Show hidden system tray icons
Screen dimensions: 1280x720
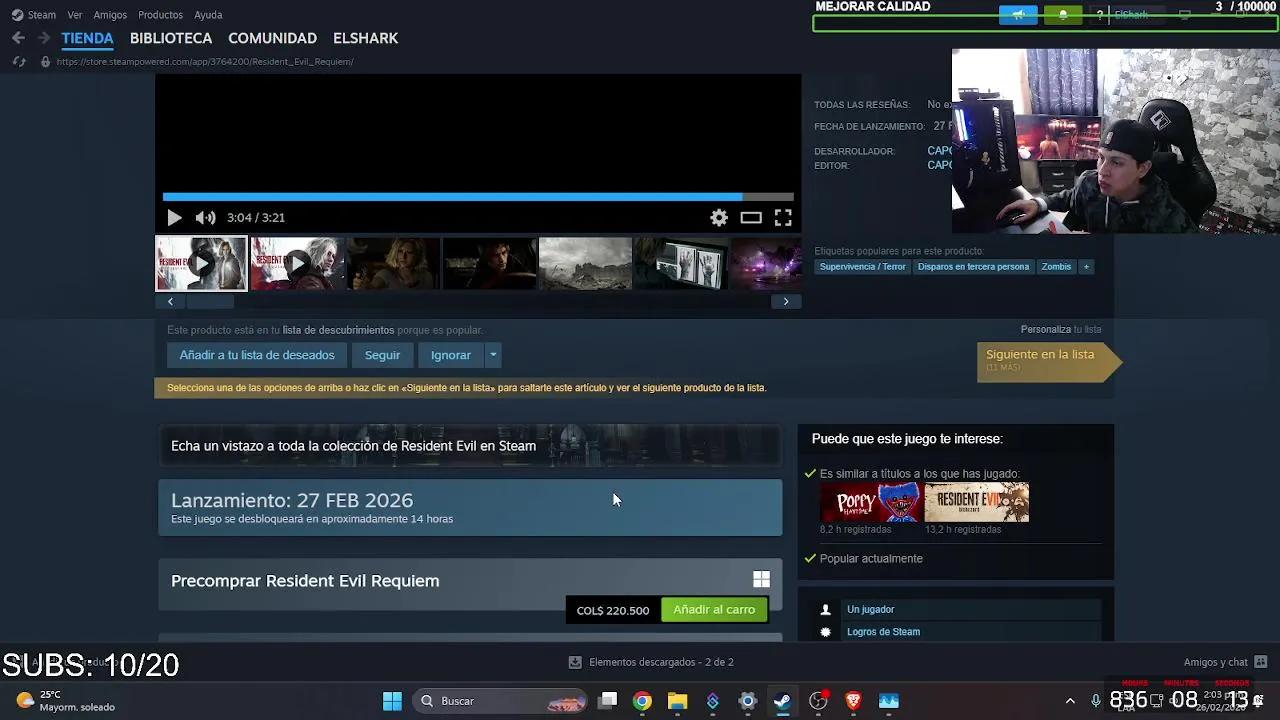1070,701
